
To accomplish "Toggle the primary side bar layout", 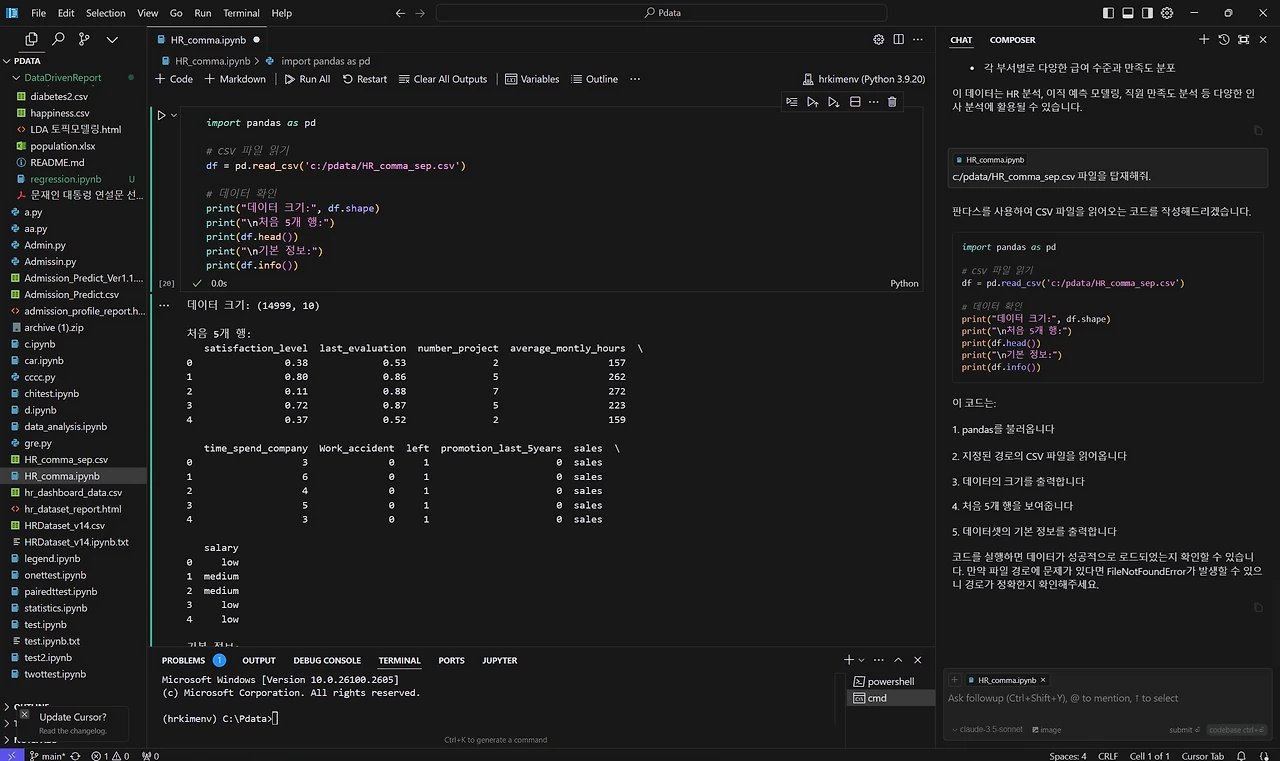I will pos(1107,13).
